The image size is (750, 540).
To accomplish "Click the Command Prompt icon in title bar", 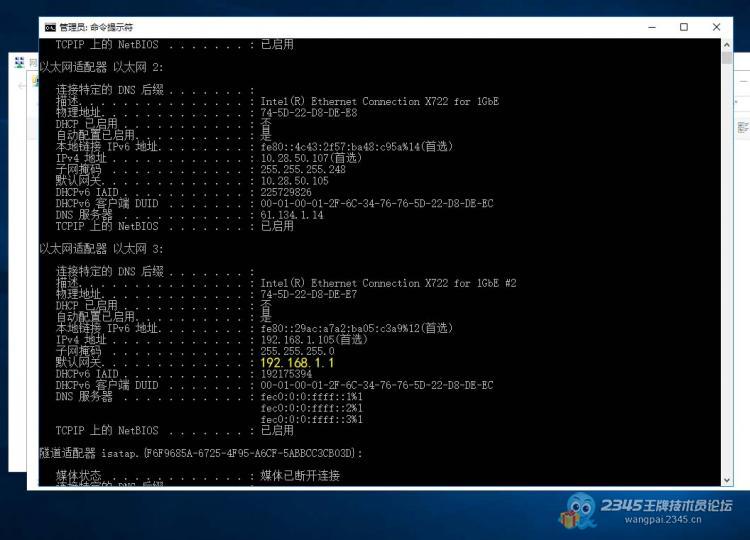I will pos(50,27).
